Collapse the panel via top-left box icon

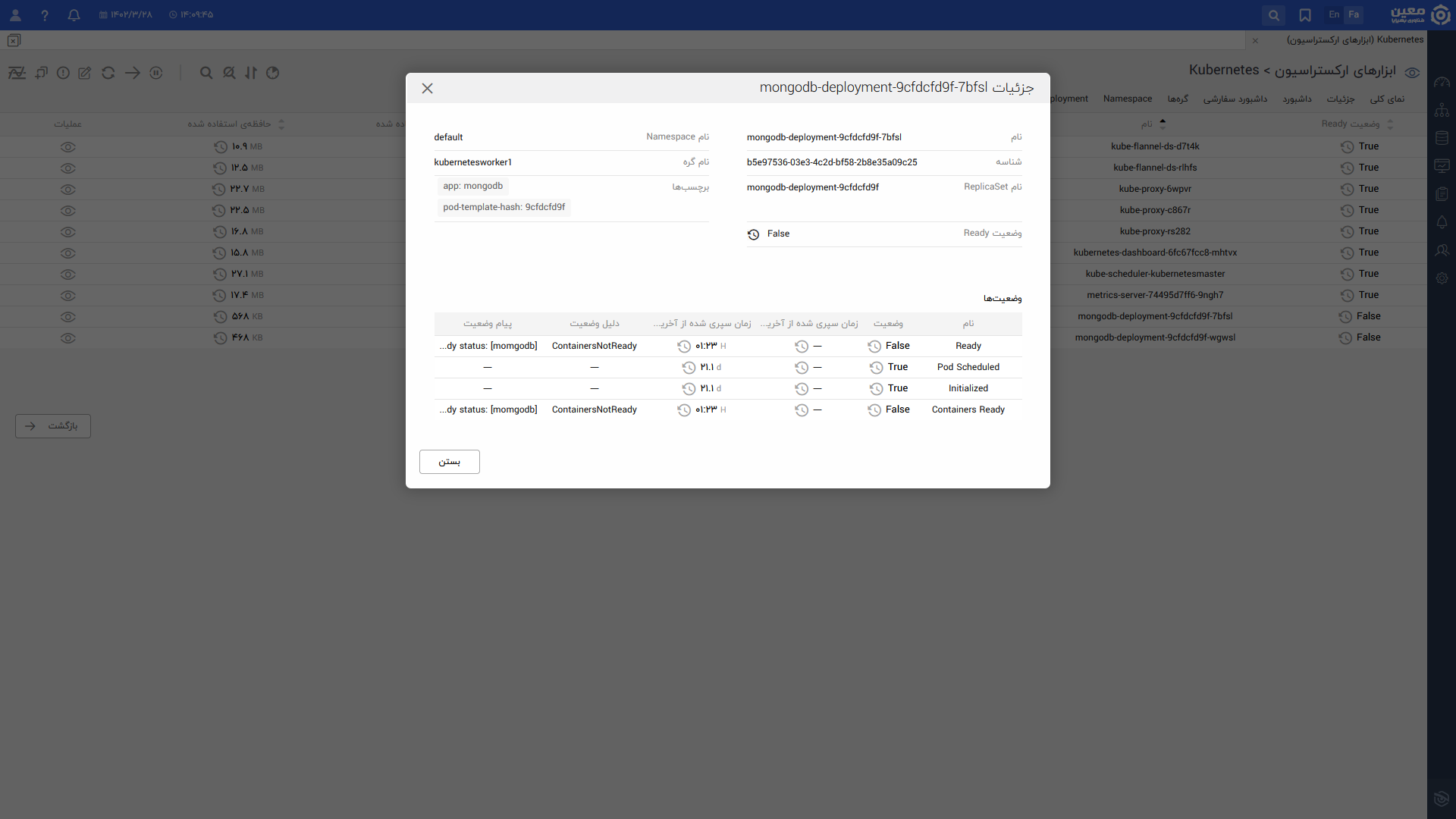14,41
